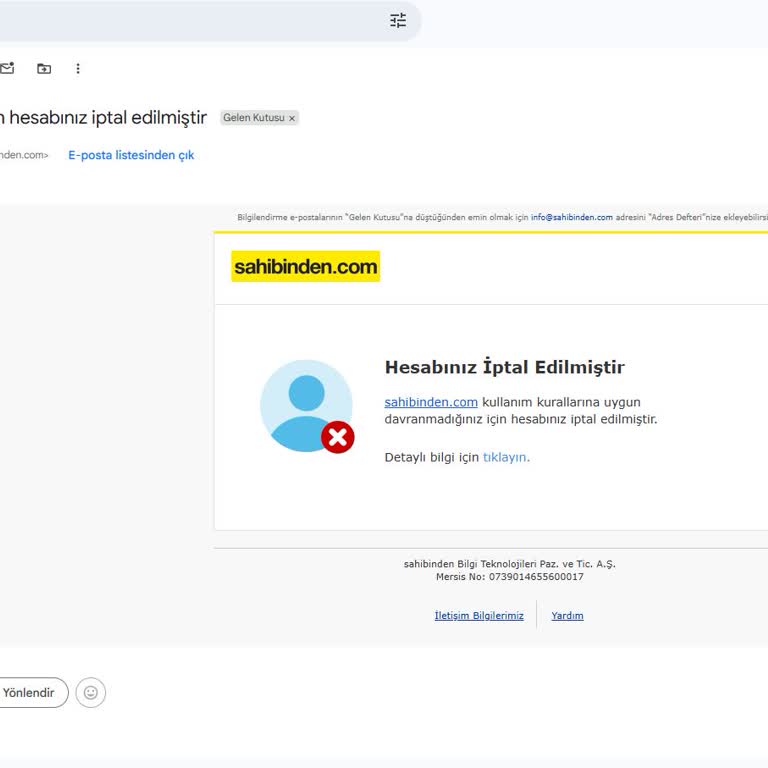
Task: Open the İletişim Bilgilerimiz footer link
Action: pyautogui.click(x=479, y=616)
